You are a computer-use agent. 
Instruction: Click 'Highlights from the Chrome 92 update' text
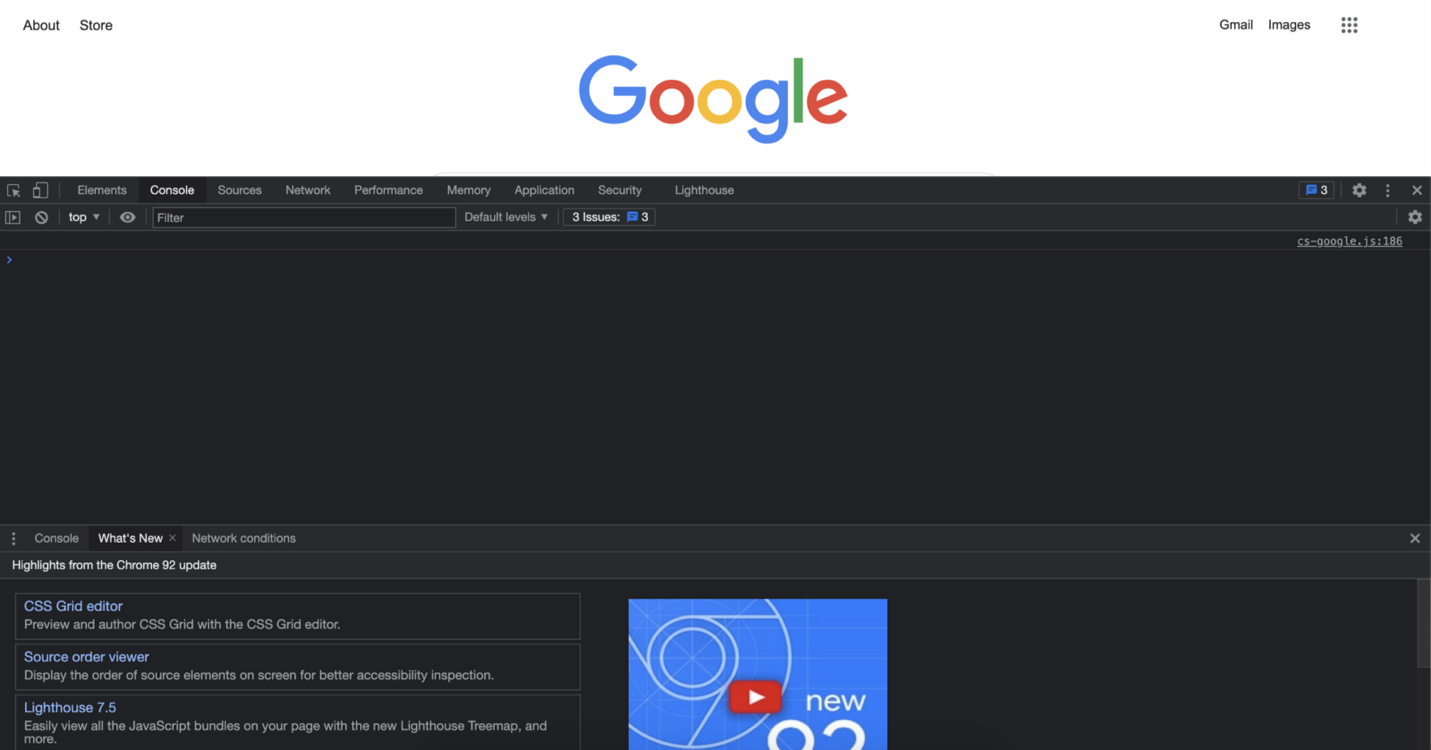point(114,565)
